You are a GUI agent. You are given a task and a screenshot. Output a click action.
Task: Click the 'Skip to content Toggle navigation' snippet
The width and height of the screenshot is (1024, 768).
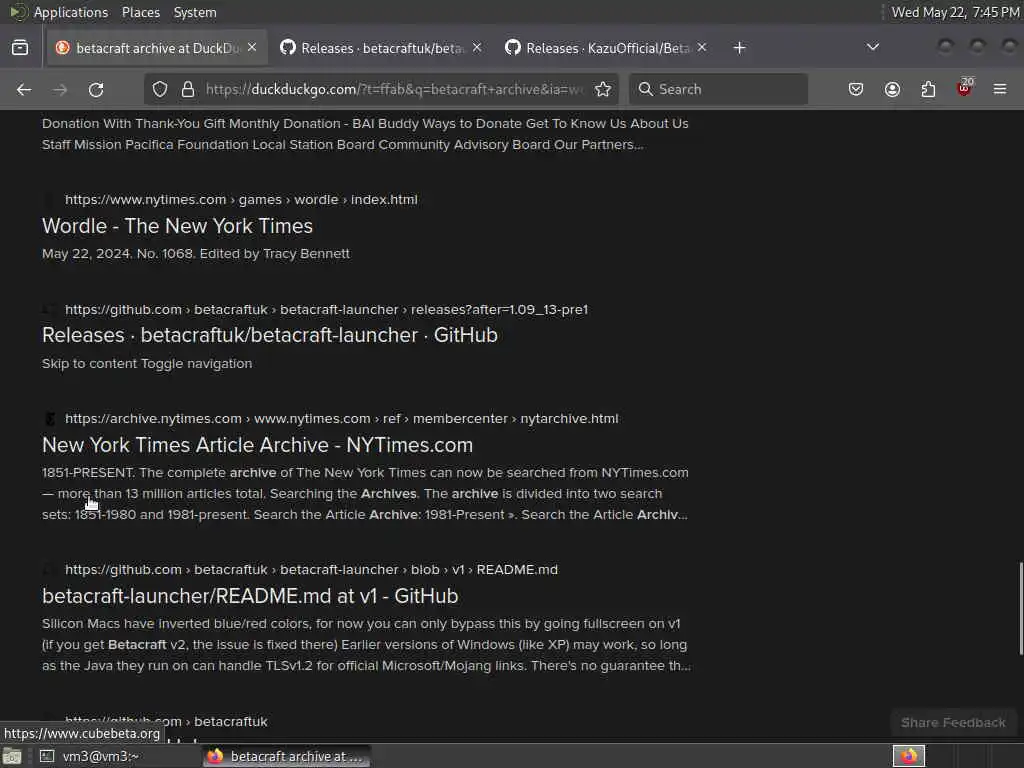[147, 363]
